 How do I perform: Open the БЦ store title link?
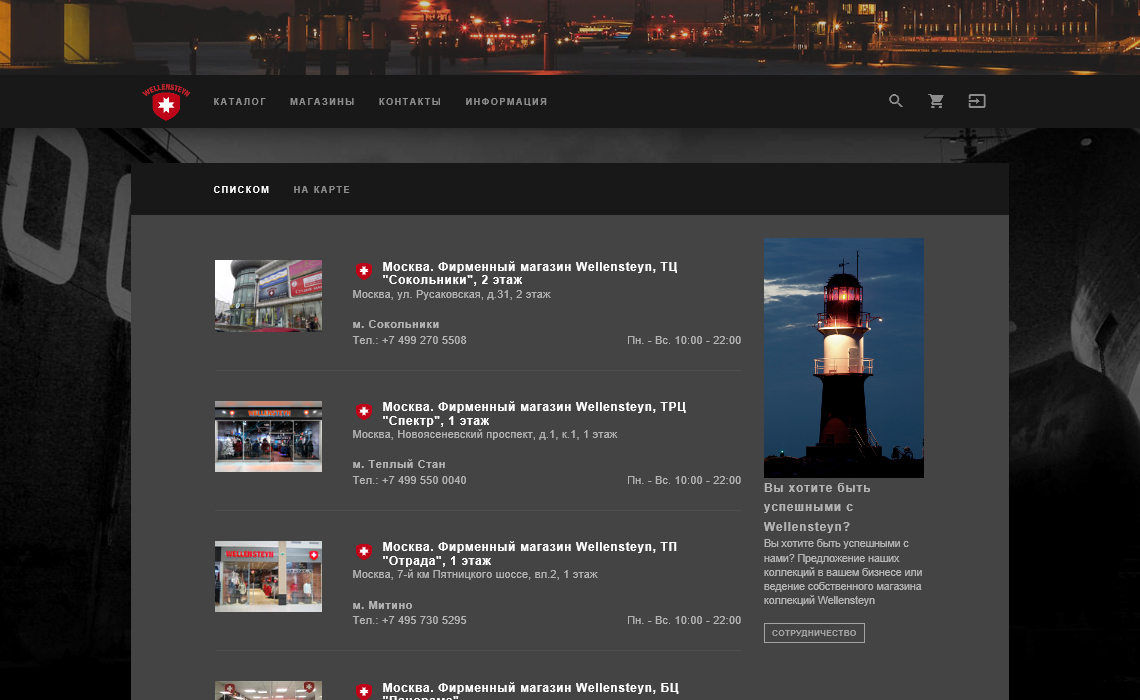tap(531, 693)
